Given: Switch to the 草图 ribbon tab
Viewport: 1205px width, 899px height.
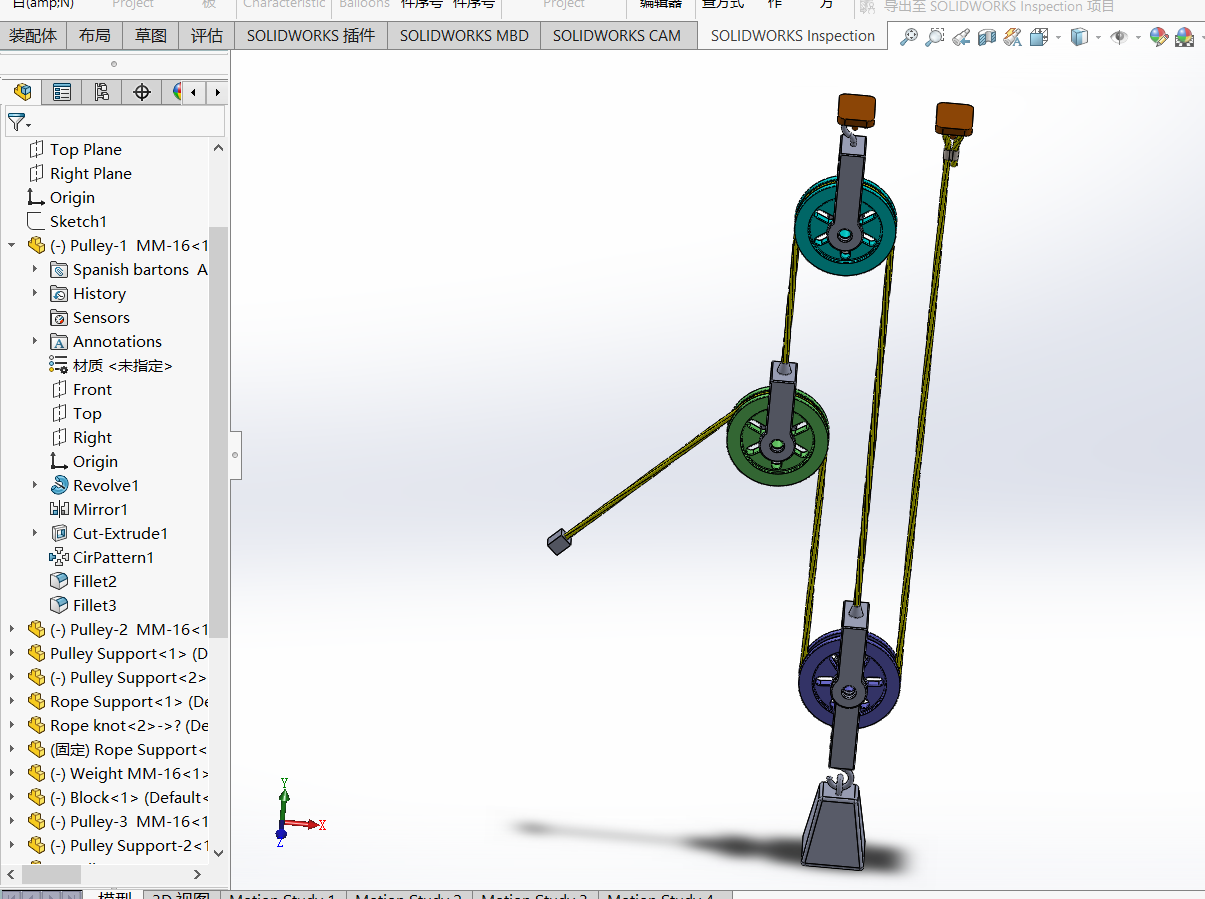Looking at the screenshot, I should coord(151,36).
